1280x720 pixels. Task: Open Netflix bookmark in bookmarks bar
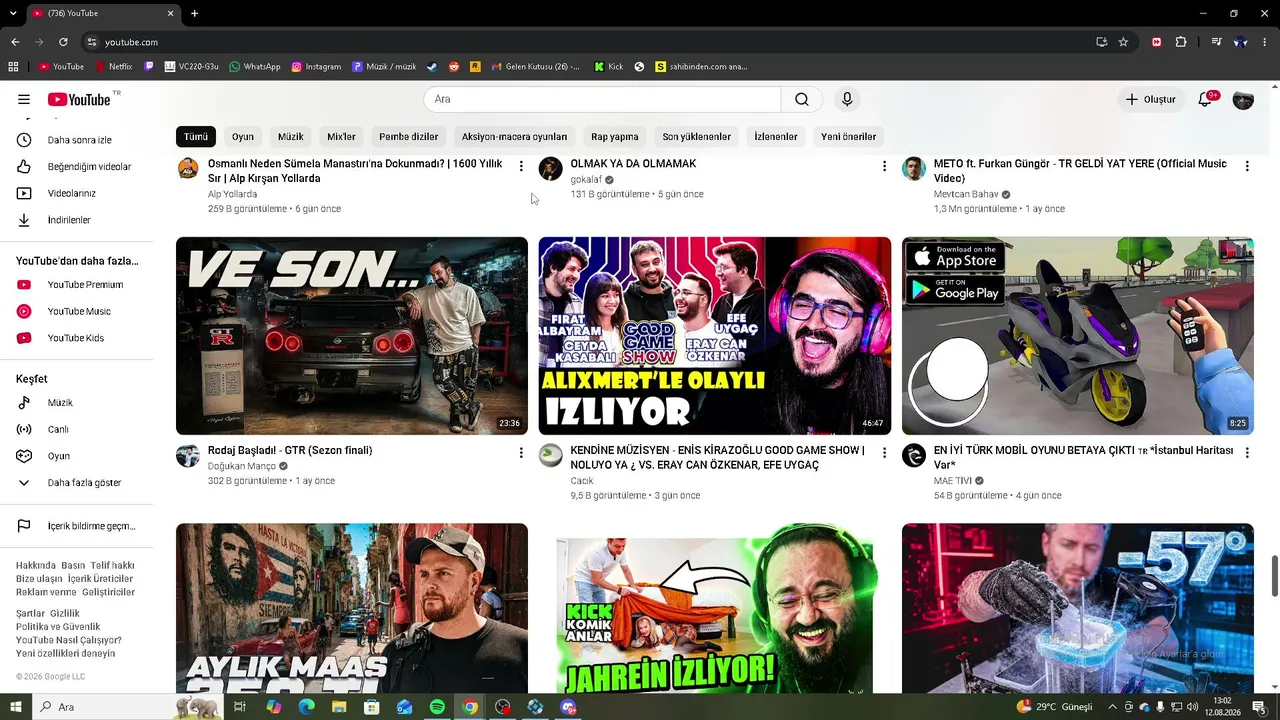point(114,67)
